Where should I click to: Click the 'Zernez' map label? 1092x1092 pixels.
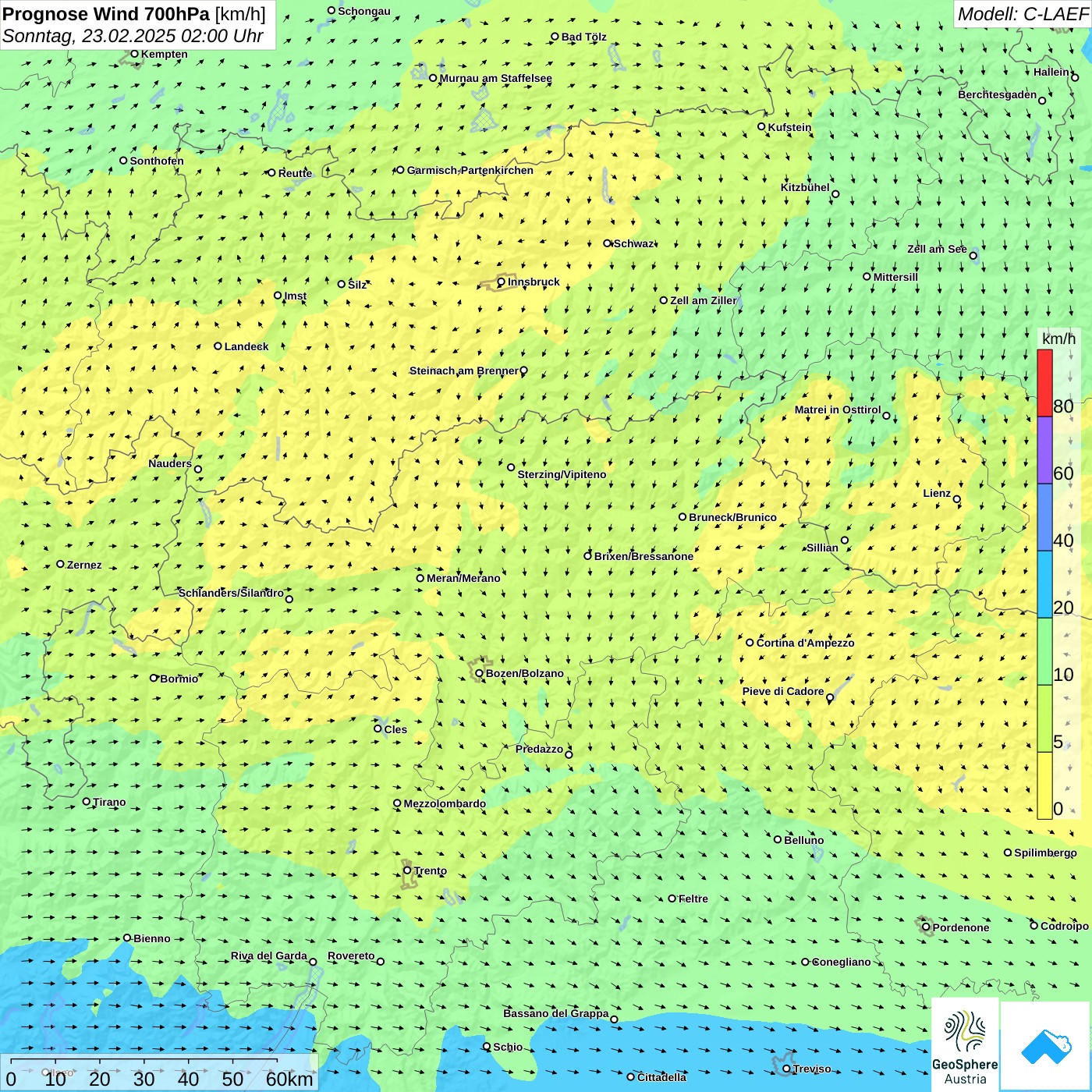click(x=84, y=565)
